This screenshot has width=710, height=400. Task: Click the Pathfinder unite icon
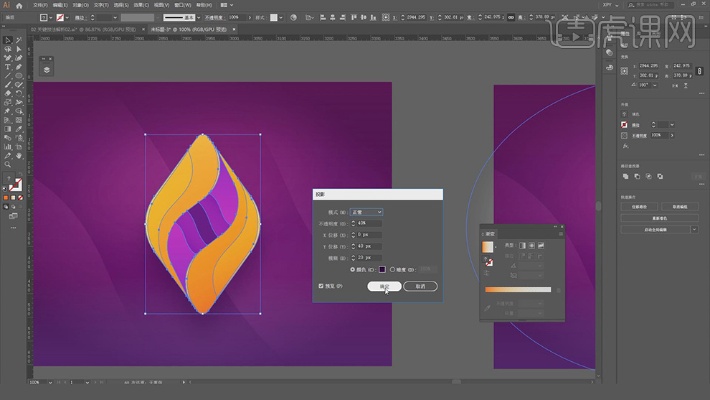tap(625, 176)
